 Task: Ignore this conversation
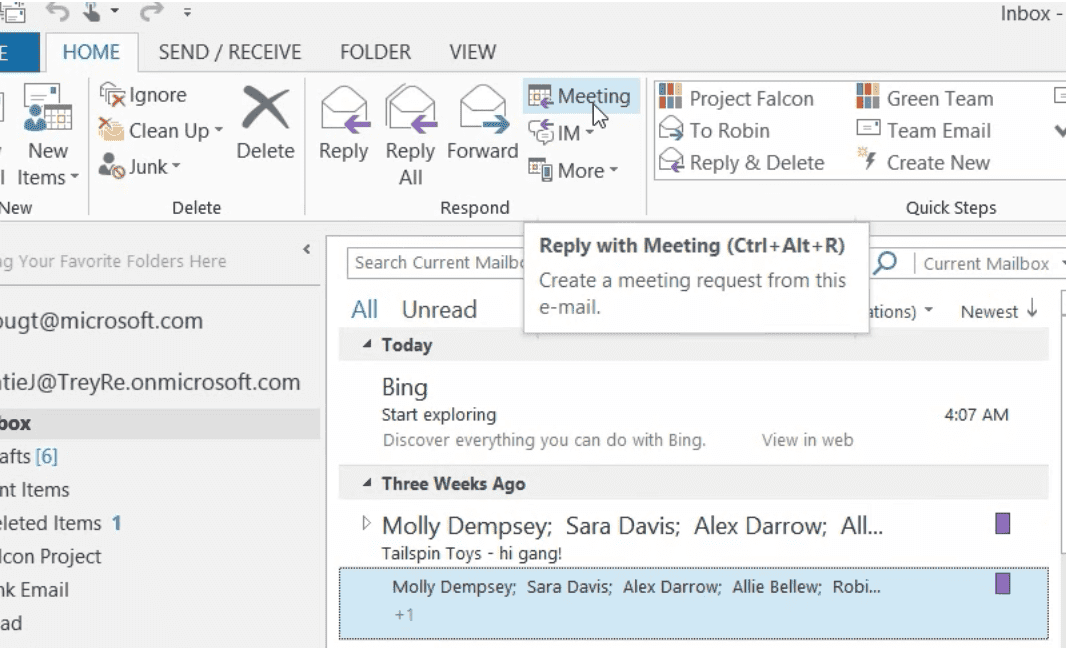click(144, 95)
